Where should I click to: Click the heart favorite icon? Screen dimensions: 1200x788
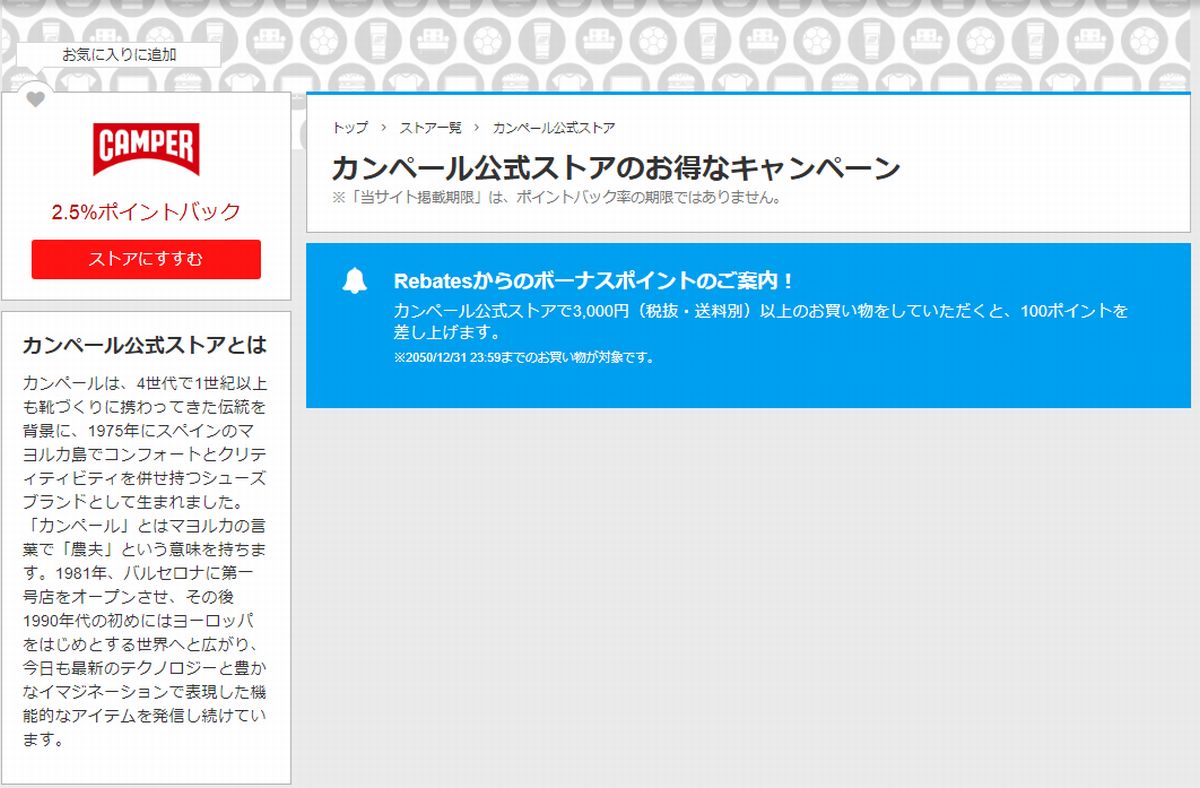tap(36, 99)
